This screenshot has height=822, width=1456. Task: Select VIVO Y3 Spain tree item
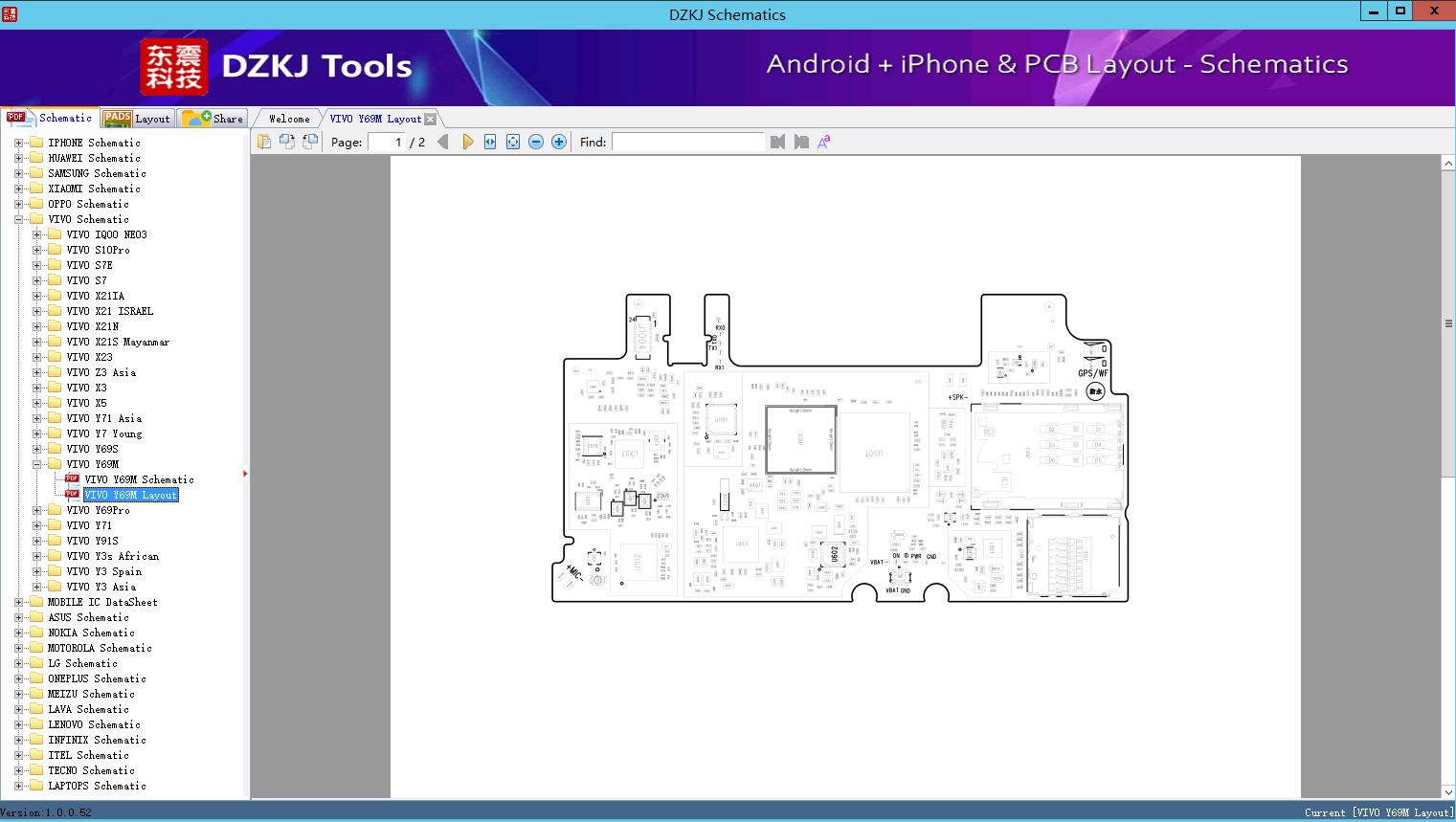click(x=103, y=571)
